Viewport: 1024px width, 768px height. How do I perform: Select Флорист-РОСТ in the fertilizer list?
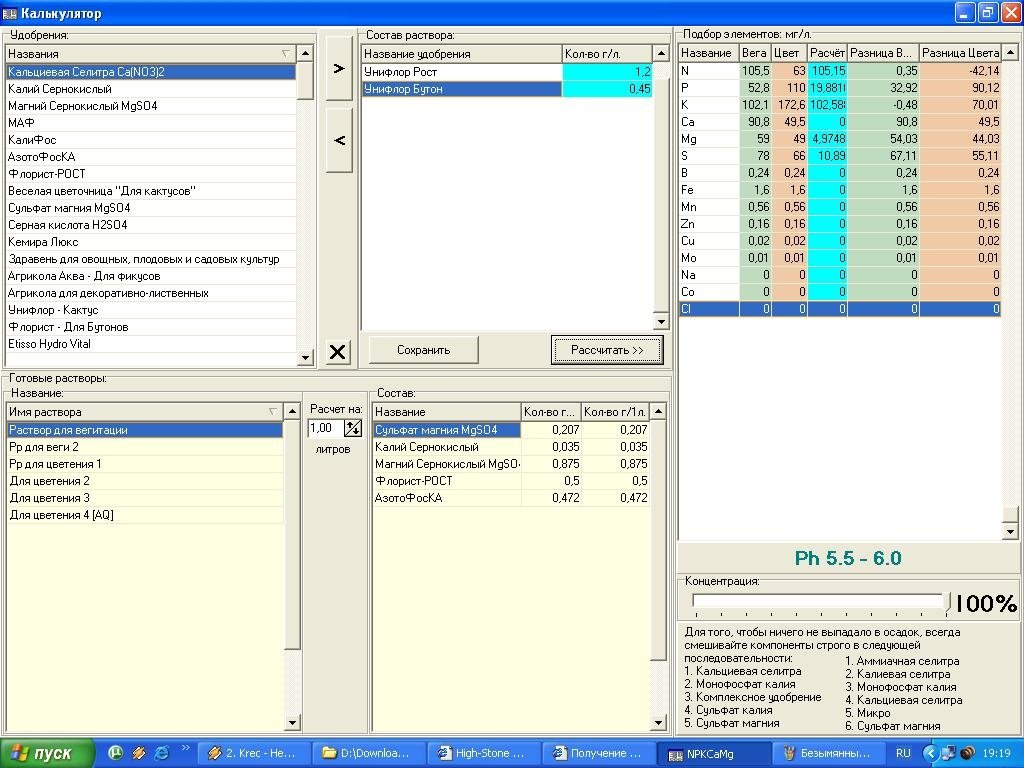pos(151,174)
